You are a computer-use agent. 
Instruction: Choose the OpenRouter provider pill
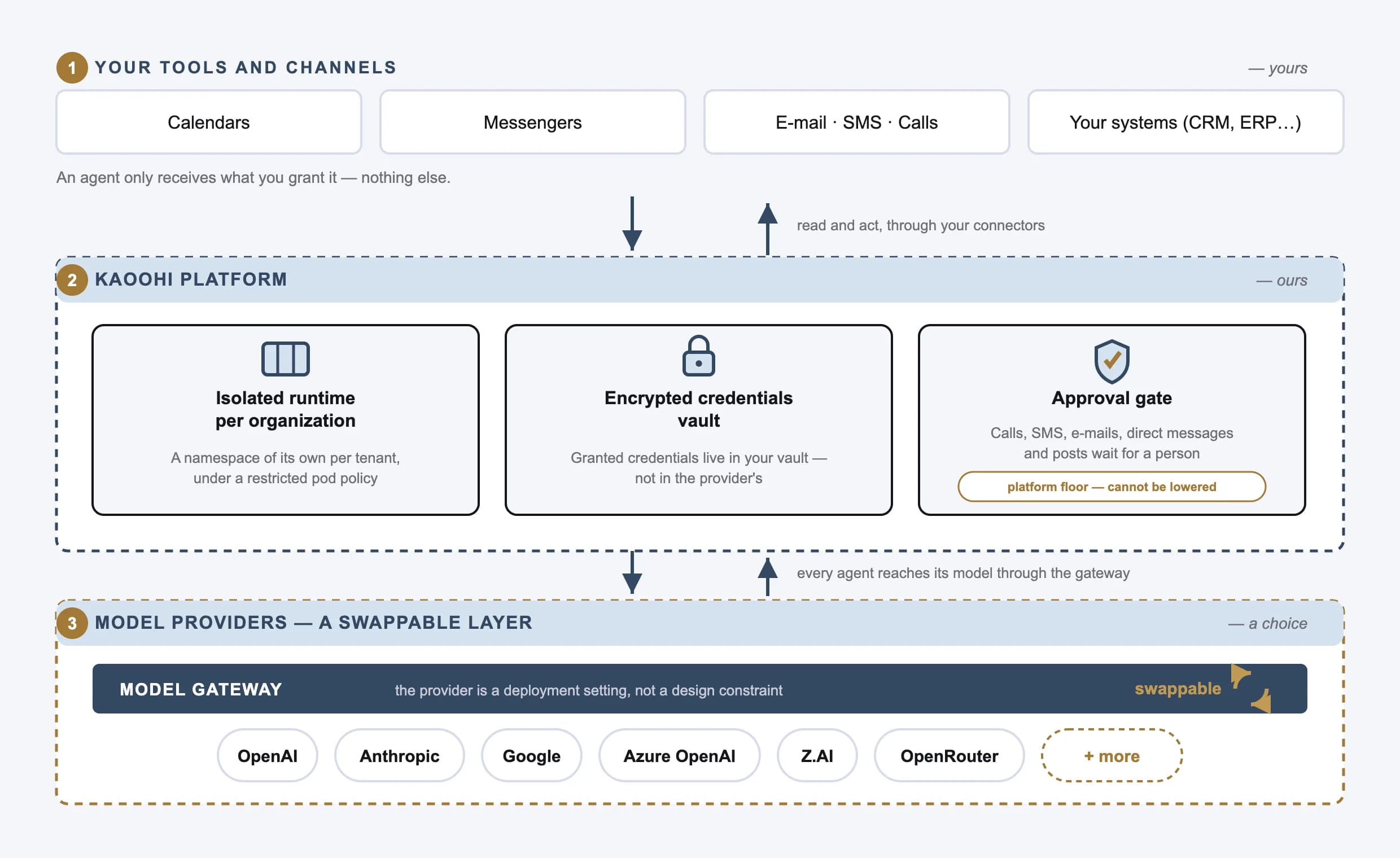coord(949,755)
